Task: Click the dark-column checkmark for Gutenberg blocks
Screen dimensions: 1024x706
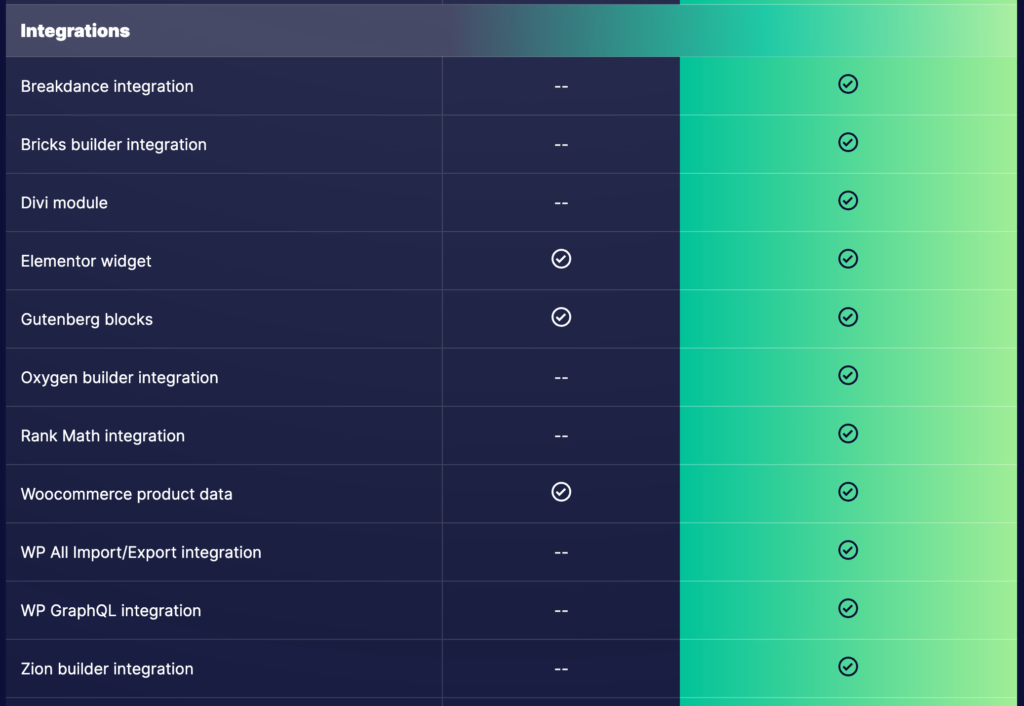Action: tap(561, 317)
